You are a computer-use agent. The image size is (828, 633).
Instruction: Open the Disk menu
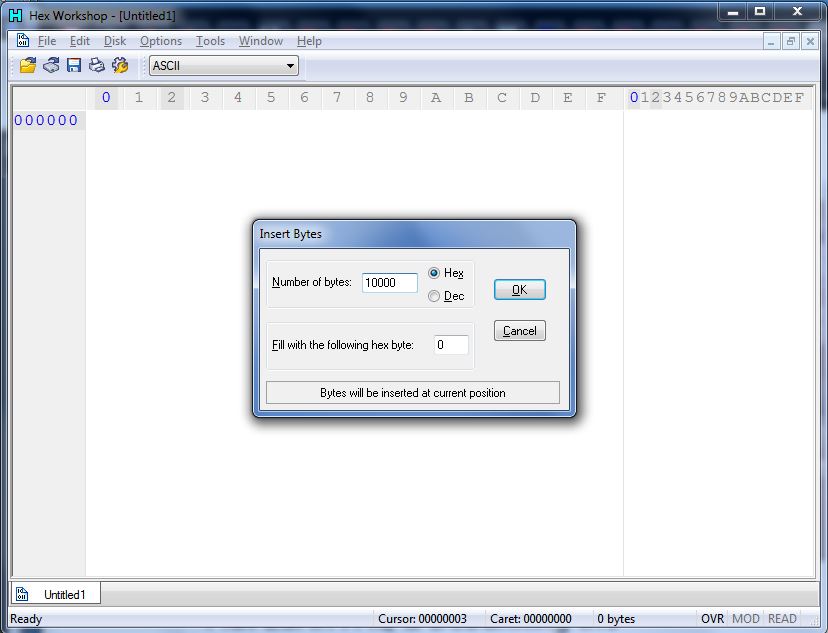pyautogui.click(x=115, y=41)
